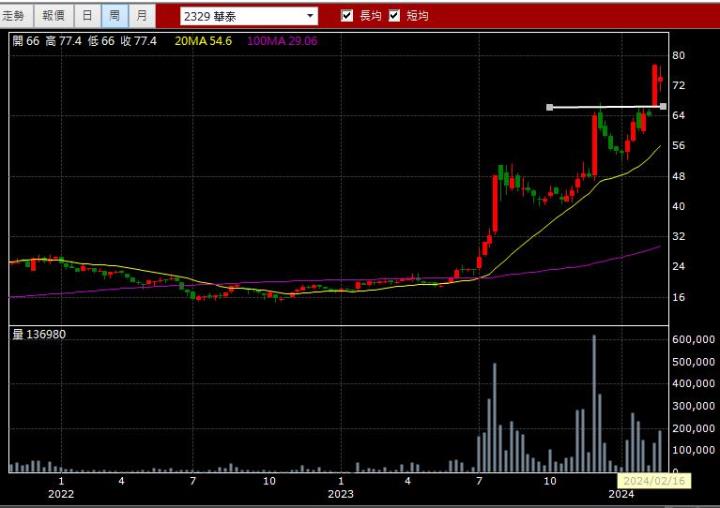Click the 2023 year label on the time axis
720x508 pixels.
(341, 493)
